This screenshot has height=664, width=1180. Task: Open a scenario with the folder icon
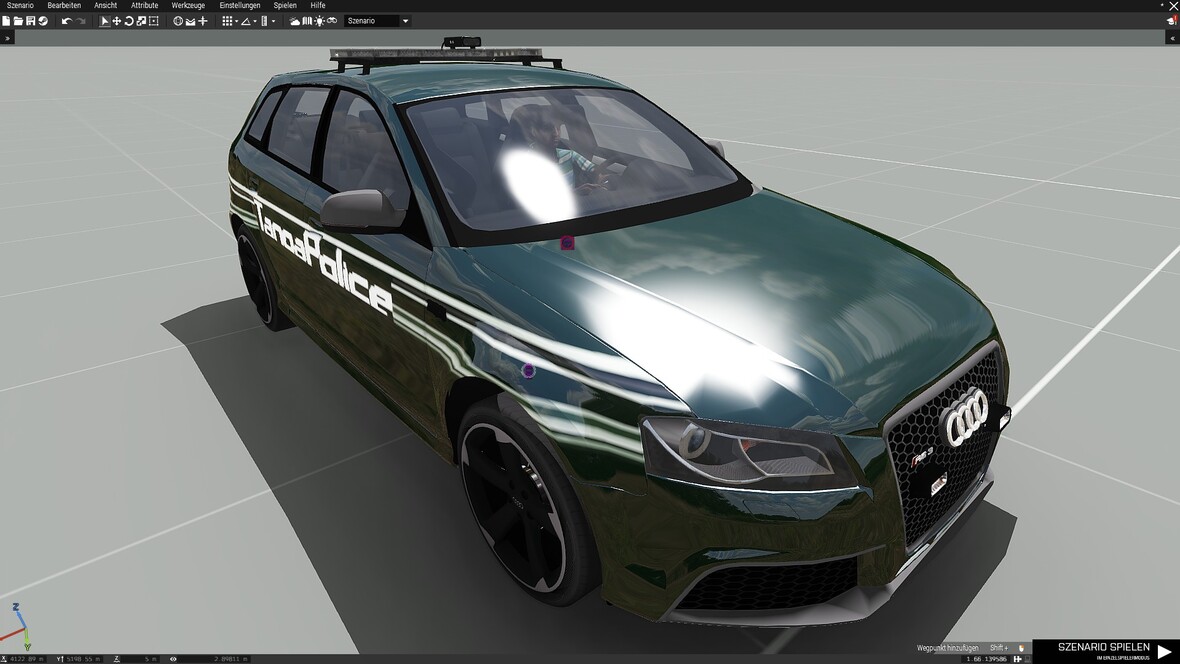tap(18, 21)
